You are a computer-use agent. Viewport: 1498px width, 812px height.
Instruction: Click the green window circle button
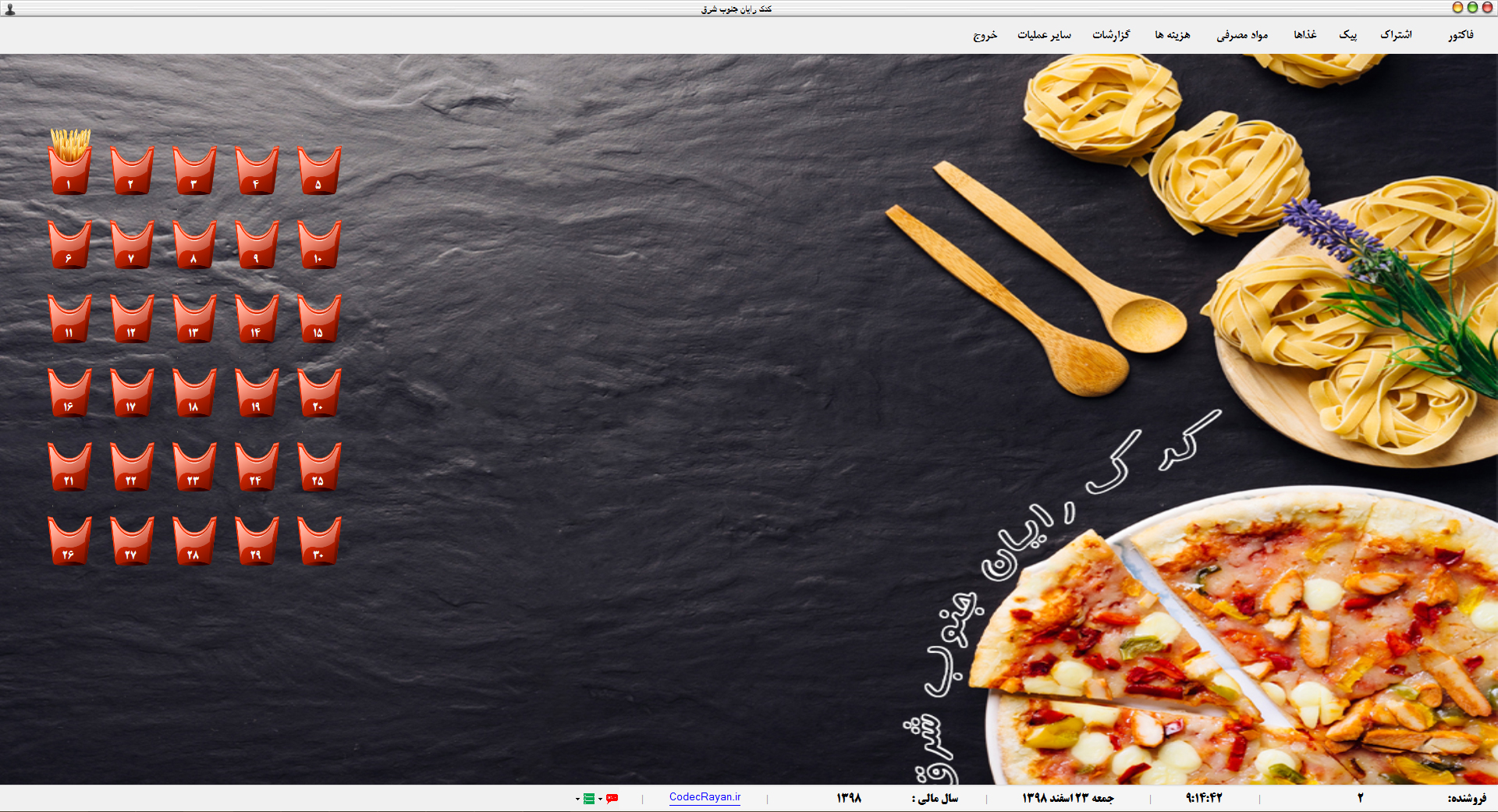point(1472,8)
